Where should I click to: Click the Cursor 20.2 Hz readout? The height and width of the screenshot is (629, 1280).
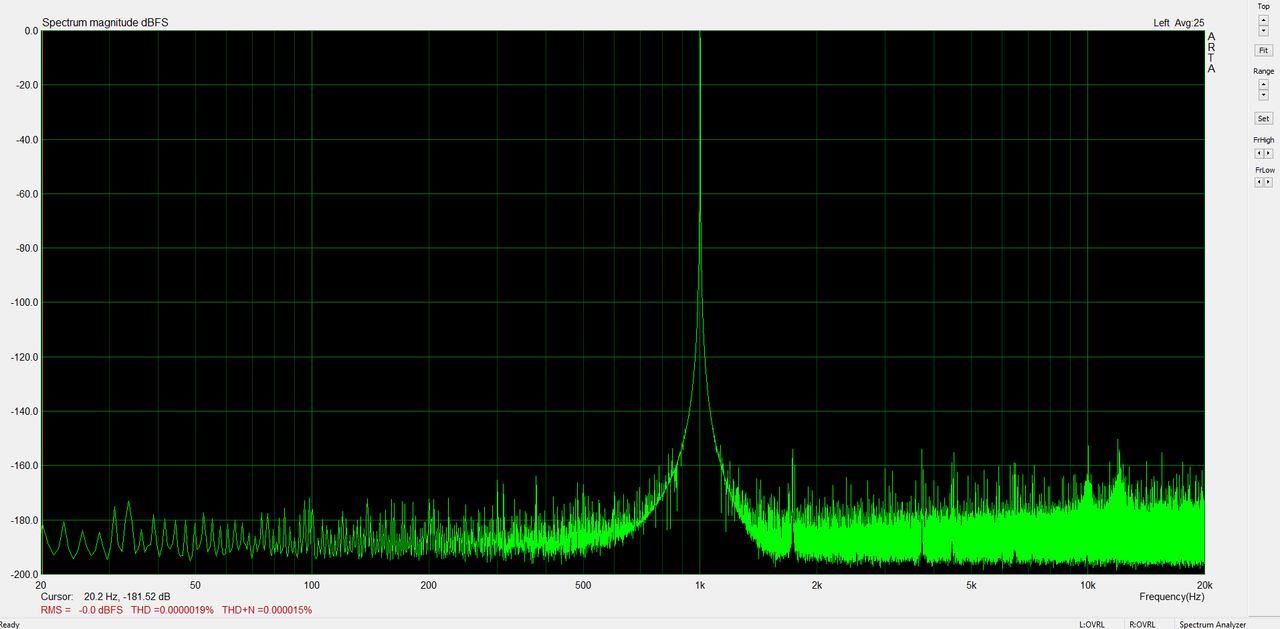[105, 596]
